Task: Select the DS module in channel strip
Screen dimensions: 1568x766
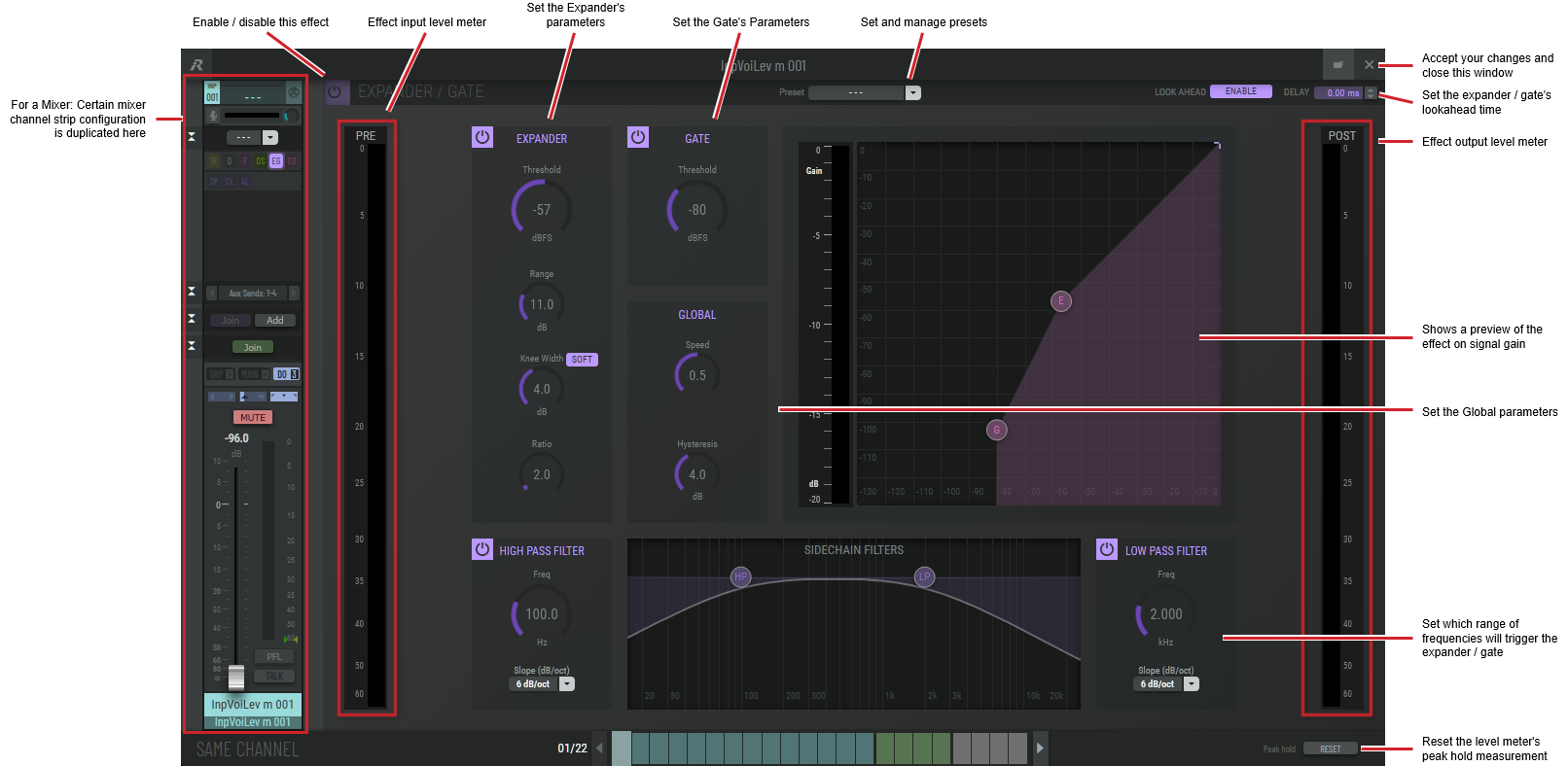Action: [261, 161]
